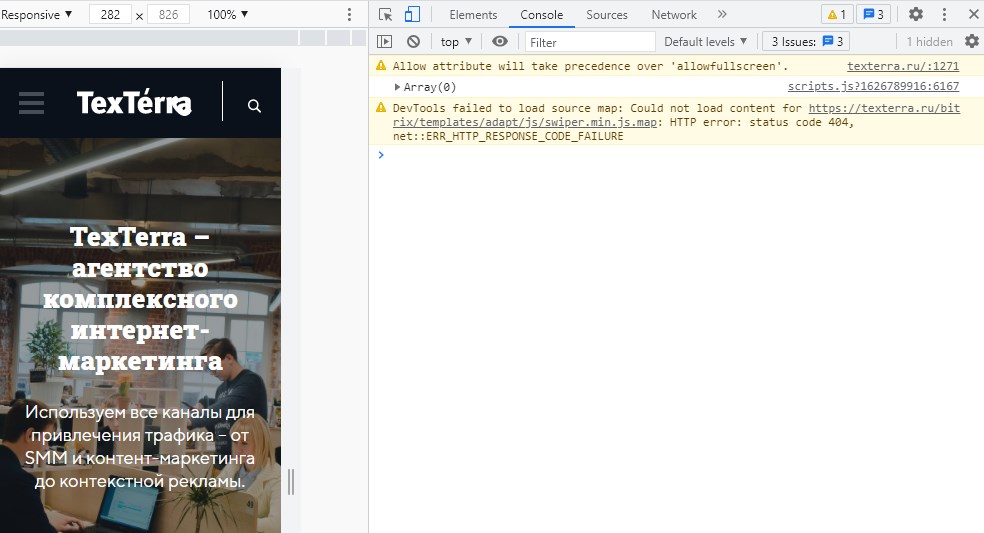Click the 3 Issues button

(808, 41)
